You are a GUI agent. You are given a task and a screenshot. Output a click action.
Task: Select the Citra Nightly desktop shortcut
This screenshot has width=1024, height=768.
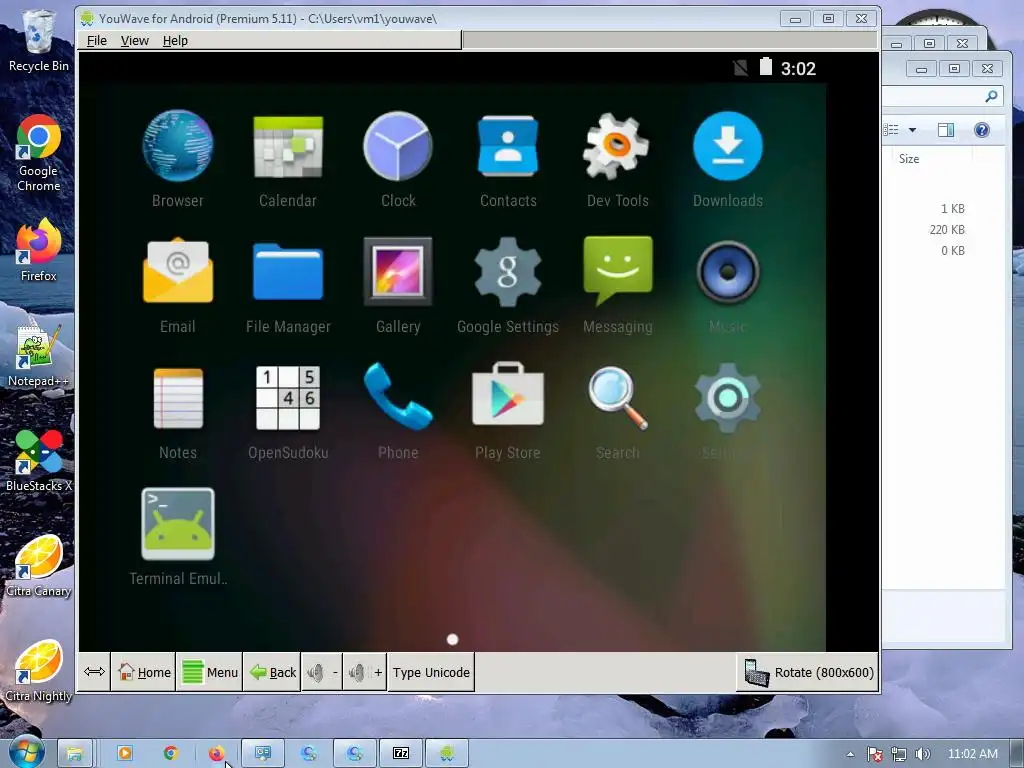coord(38,671)
